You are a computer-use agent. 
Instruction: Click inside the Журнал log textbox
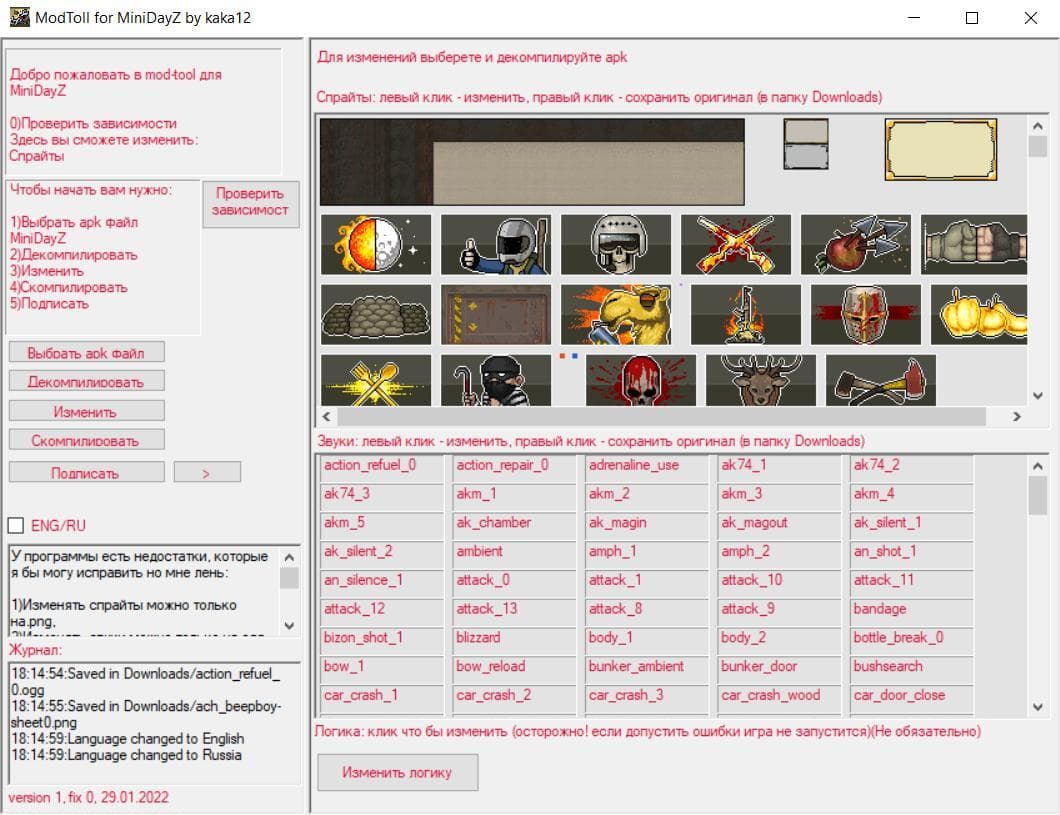(154, 722)
